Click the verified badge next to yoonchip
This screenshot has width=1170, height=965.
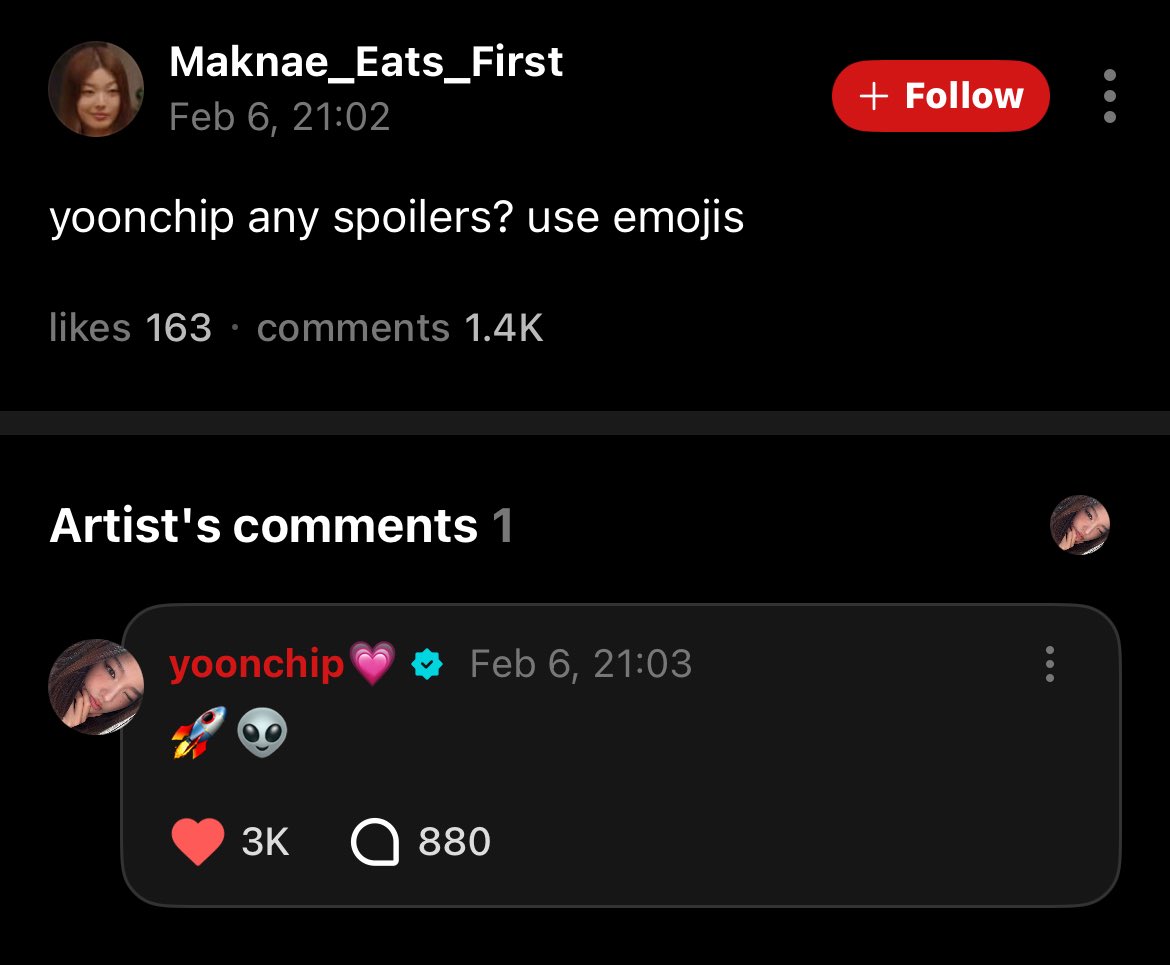click(428, 663)
